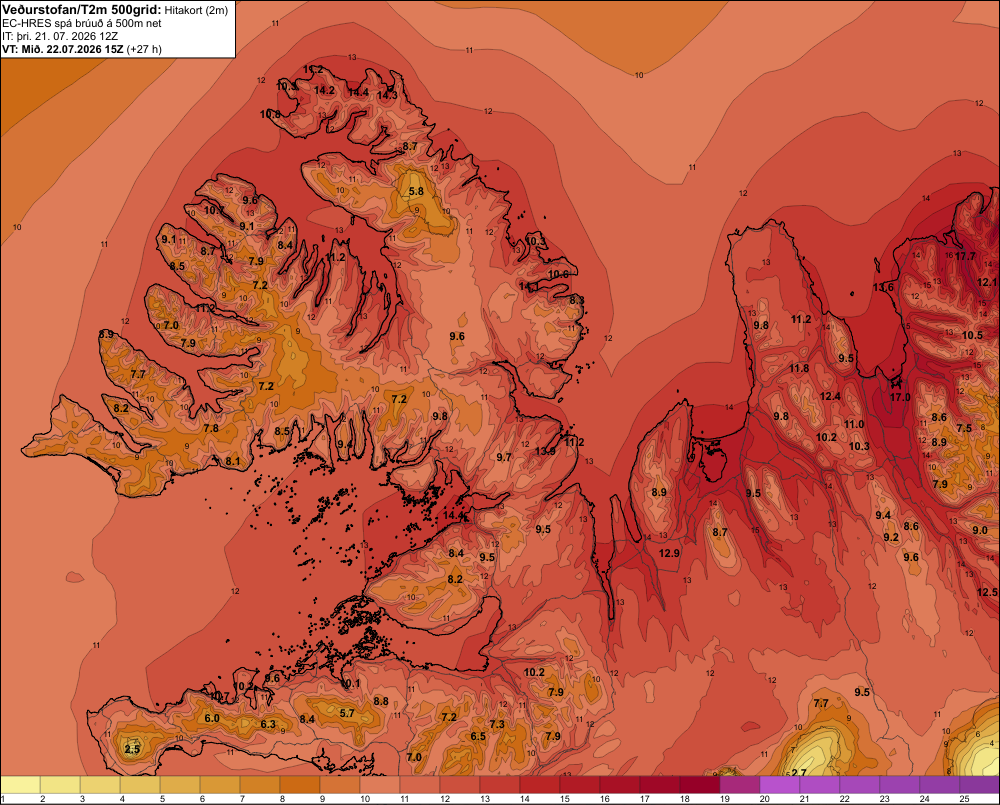Viewport: 1000px width, 805px height.
Task: Click the temperature value 7.5
Action: tap(964, 428)
